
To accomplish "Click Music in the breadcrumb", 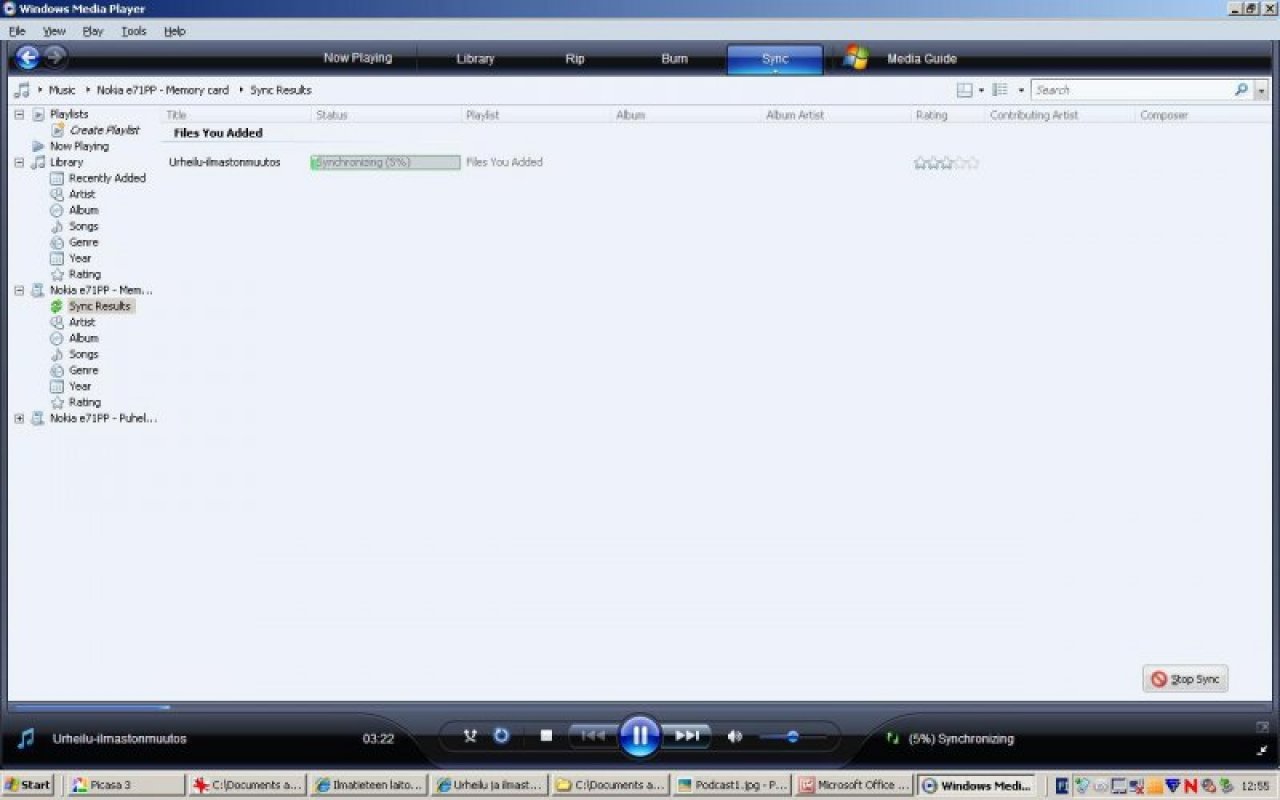I will click(x=62, y=90).
